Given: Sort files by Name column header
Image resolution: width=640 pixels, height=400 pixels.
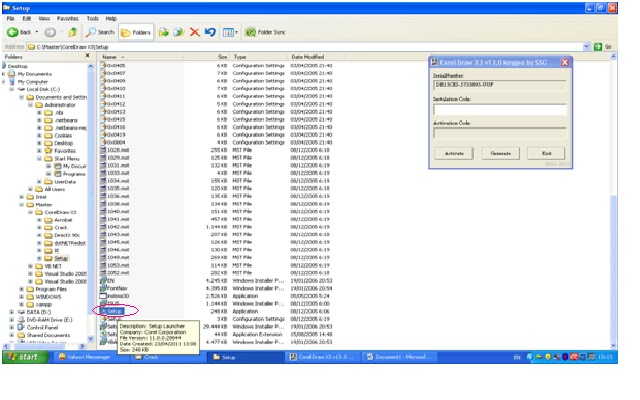Looking at the screenshot, I should [140, 57].
